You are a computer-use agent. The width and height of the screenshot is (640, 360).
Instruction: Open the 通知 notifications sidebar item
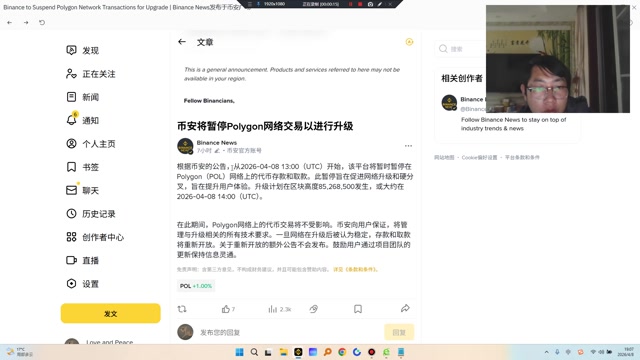pyautogui.click(x=83, y=120)
